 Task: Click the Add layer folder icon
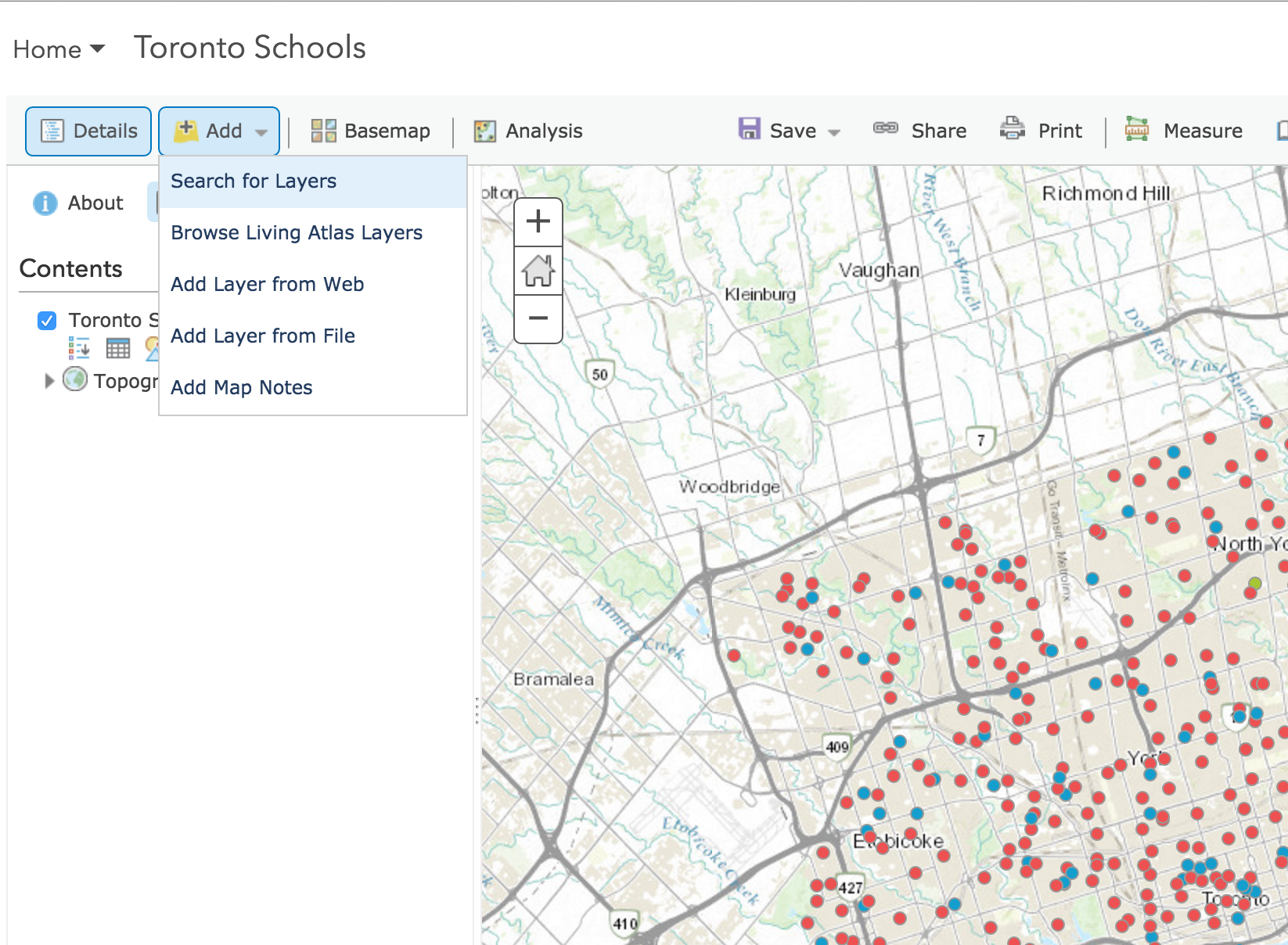(x=186, y=131)
